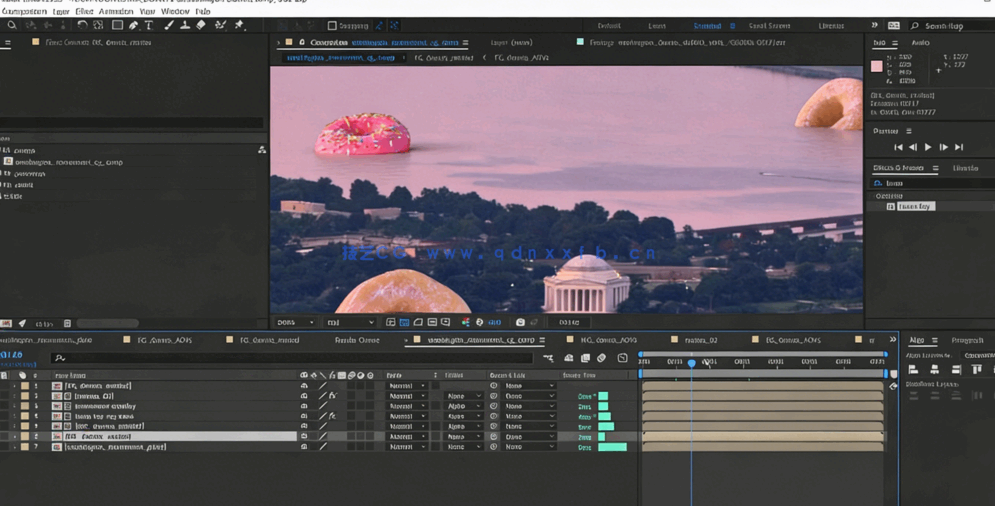The width and height of the screenshot is (995, 506).
Task: Open blending mode dropdown of highlighted layer
Action: point(407,436)
